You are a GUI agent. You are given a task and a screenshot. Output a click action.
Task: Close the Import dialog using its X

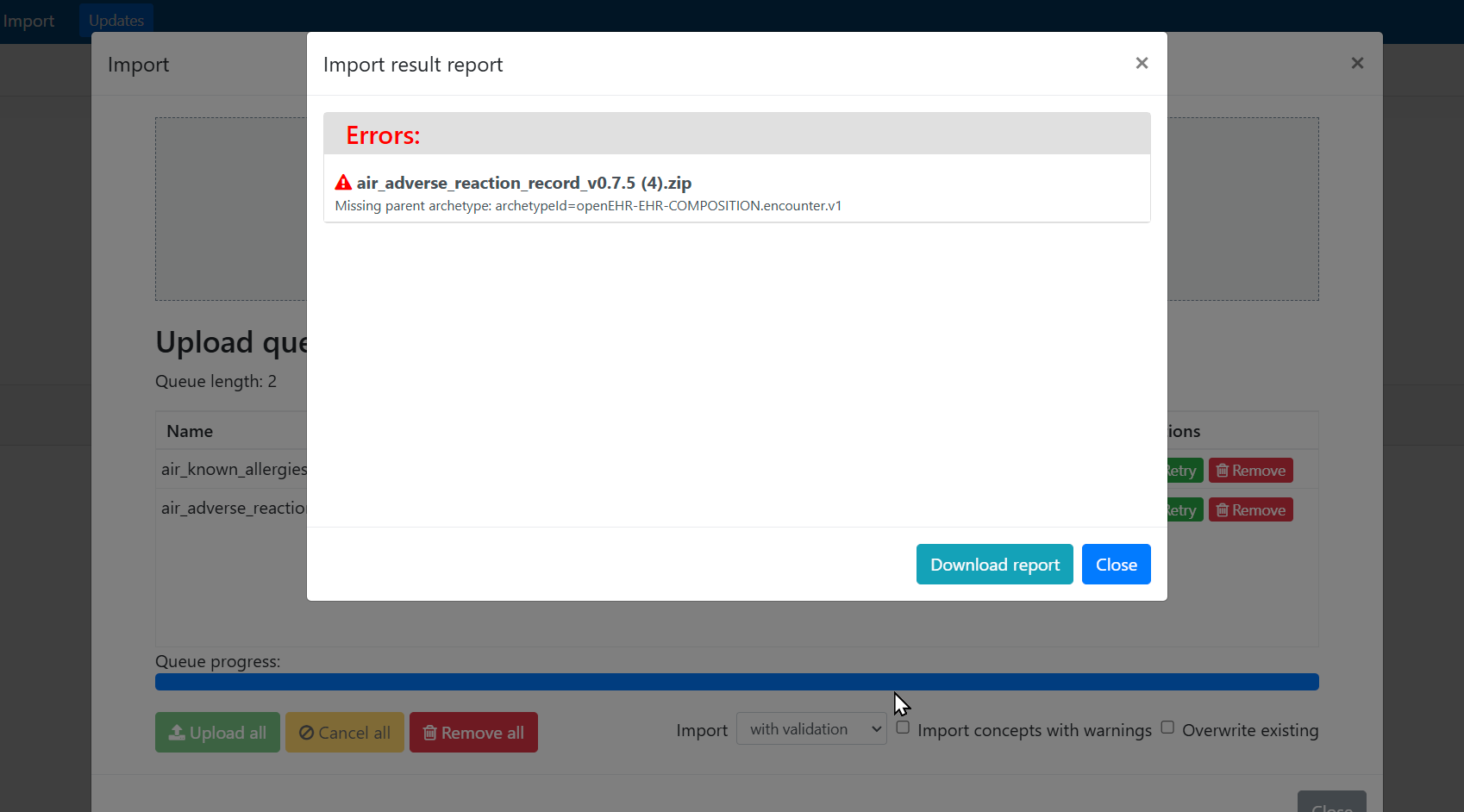click(1357, 63)
